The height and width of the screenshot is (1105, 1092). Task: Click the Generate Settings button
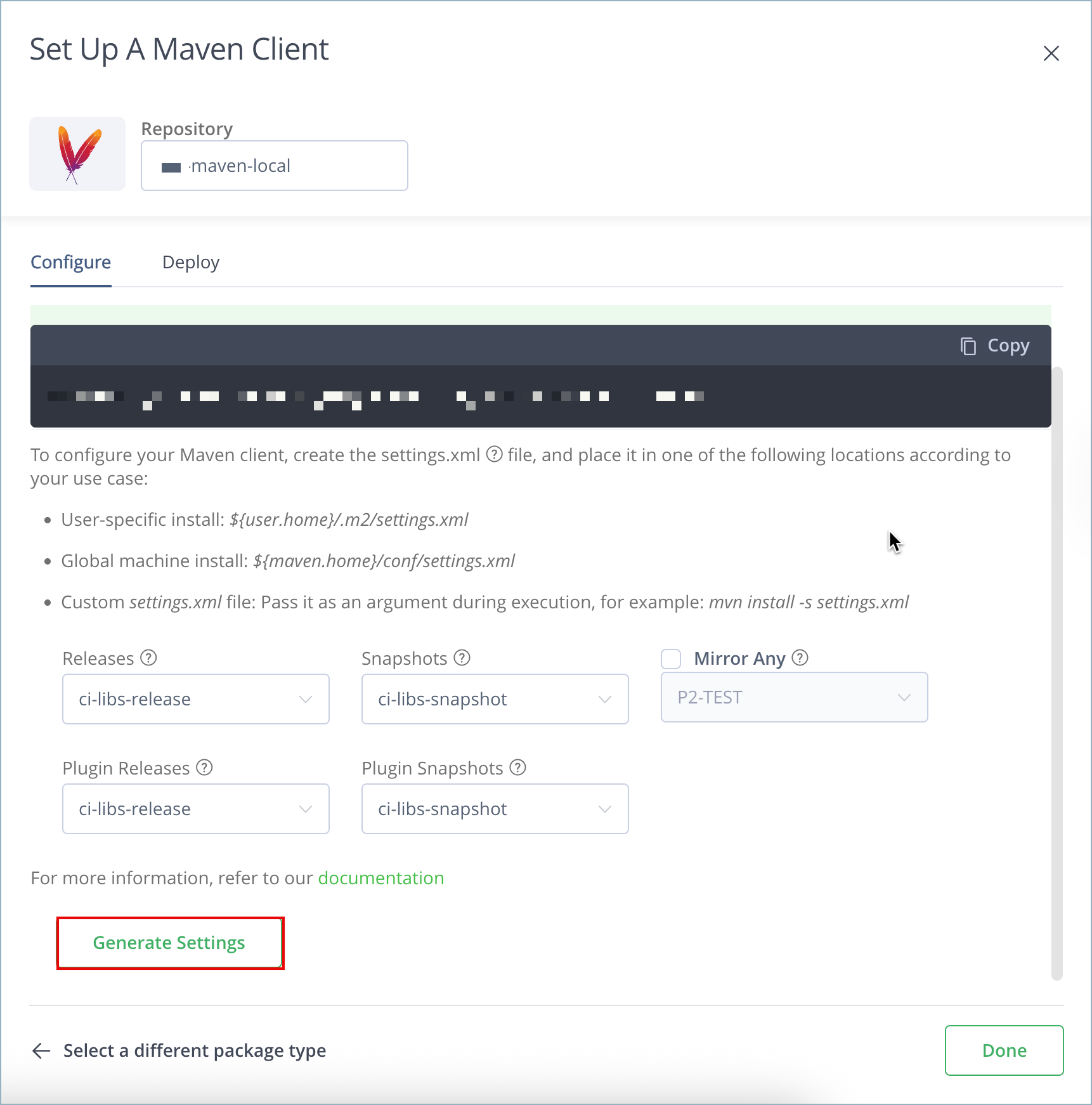coord(169,943)
